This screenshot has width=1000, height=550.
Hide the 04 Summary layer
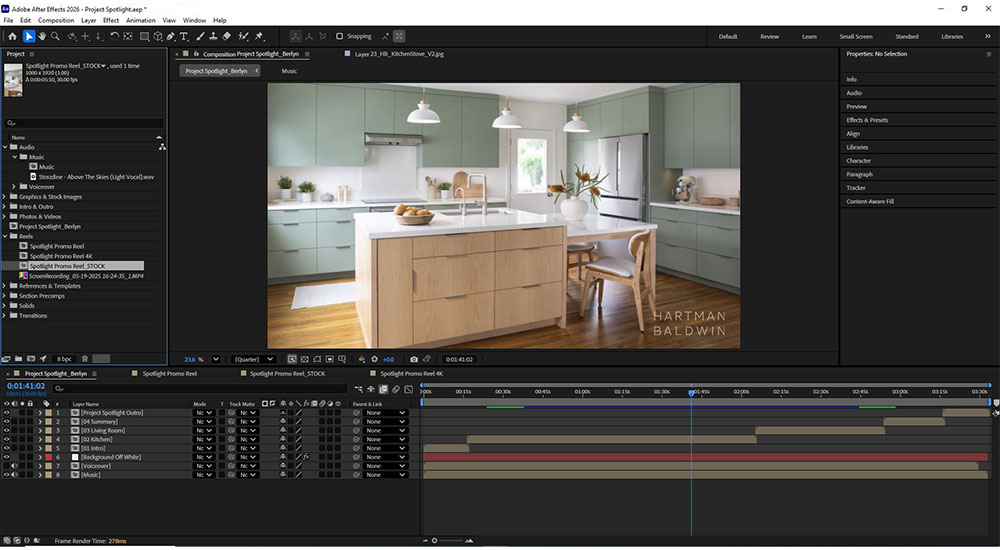[x=7, y=422]
